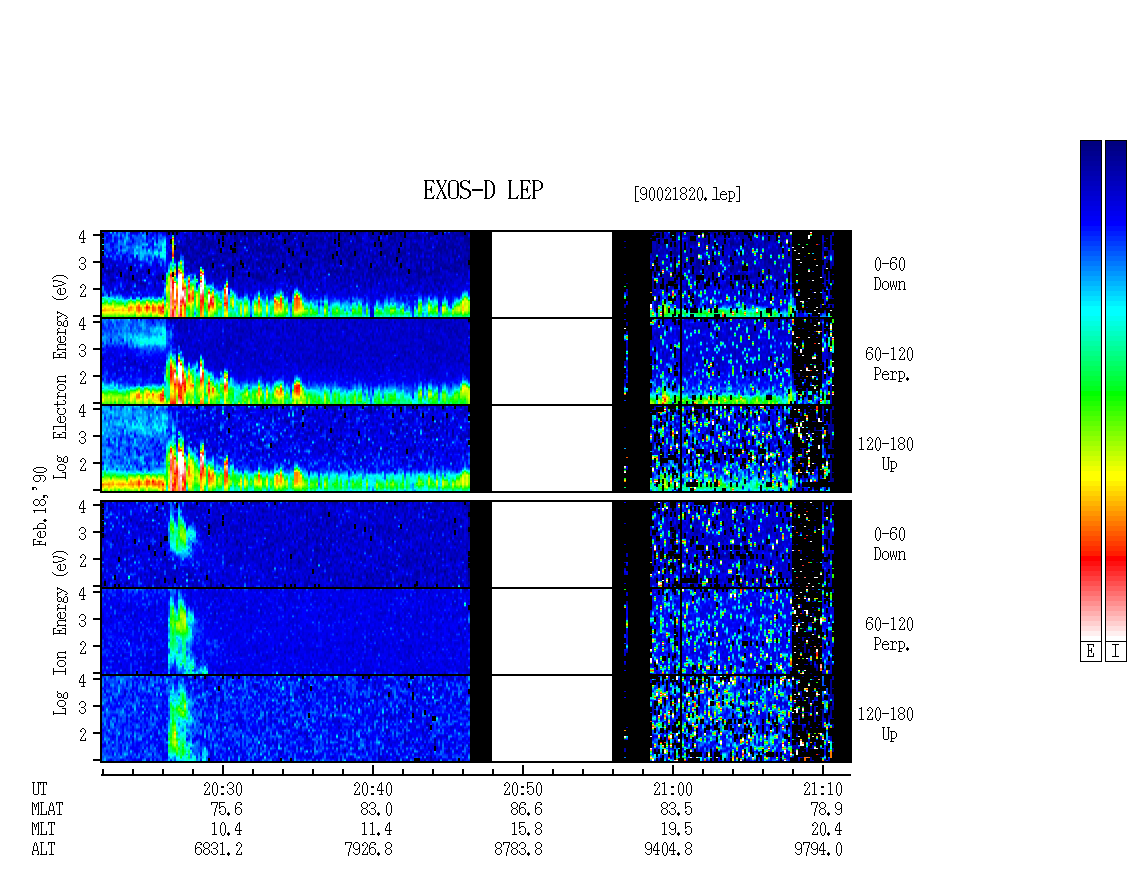The image size is (1130, 875).
Task: Click the ALT value 8783.8
Action: (x=518, y=850)
